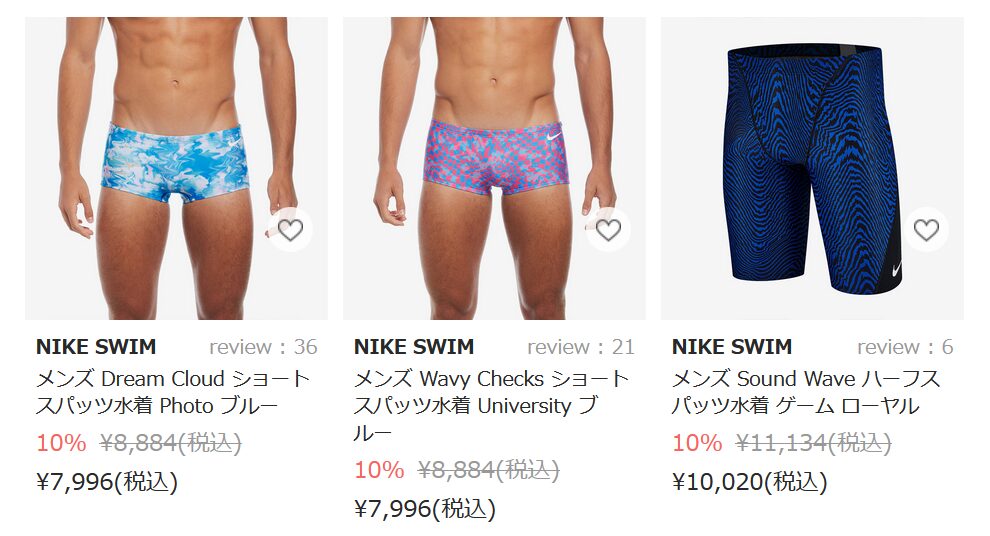View the 6 reviews for Sound Wave

(905, 347)
